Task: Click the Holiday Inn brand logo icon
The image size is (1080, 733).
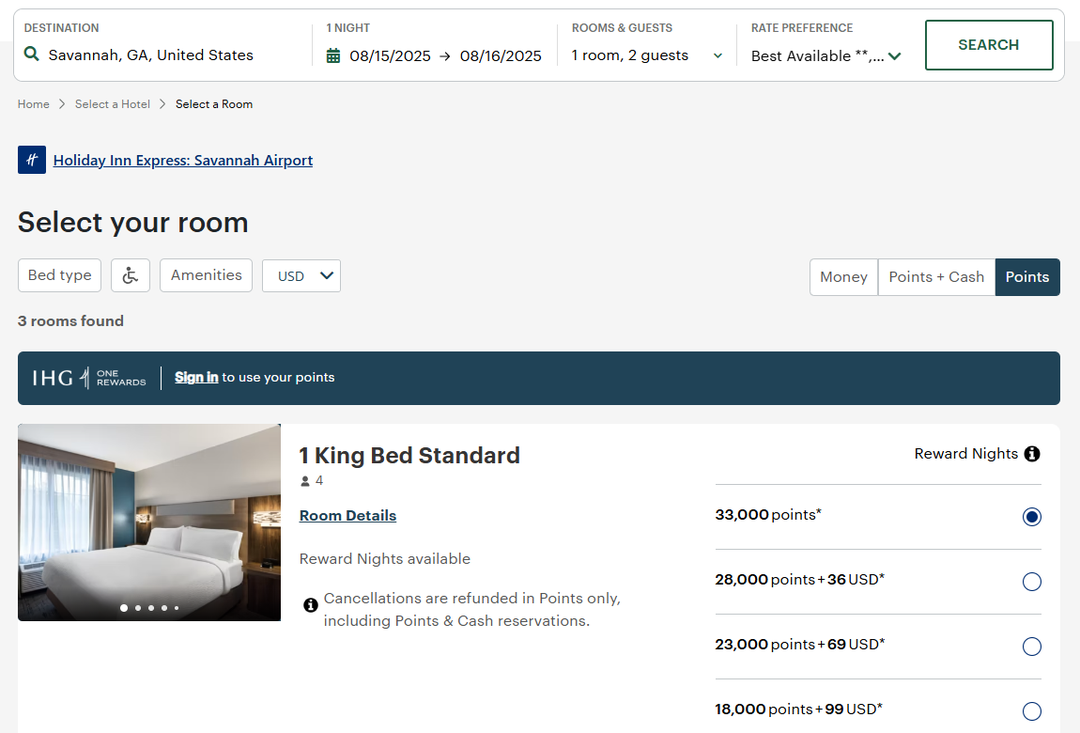Action: pos(31,160)
